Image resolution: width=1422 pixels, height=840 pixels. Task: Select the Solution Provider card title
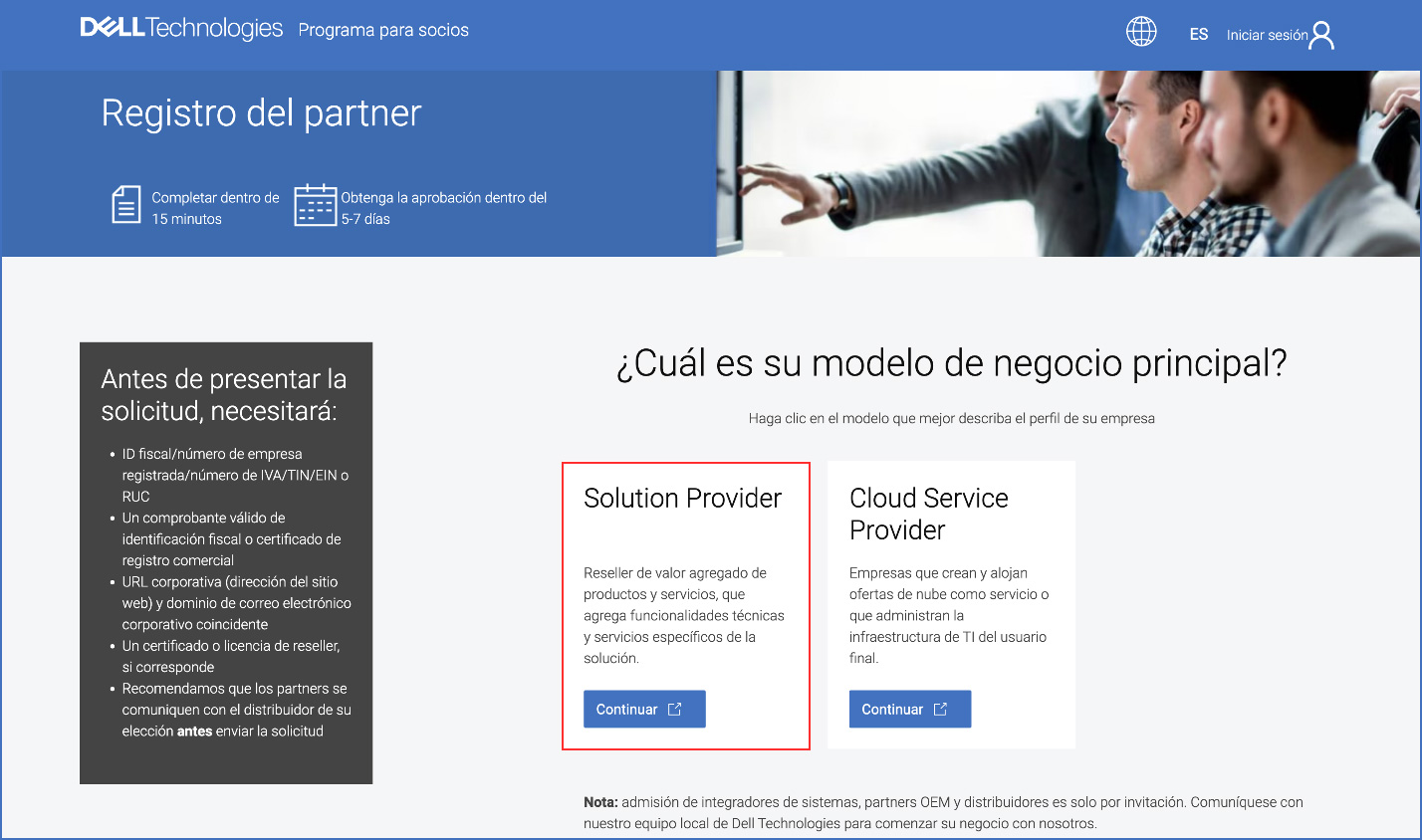click(x=682, y=498)
